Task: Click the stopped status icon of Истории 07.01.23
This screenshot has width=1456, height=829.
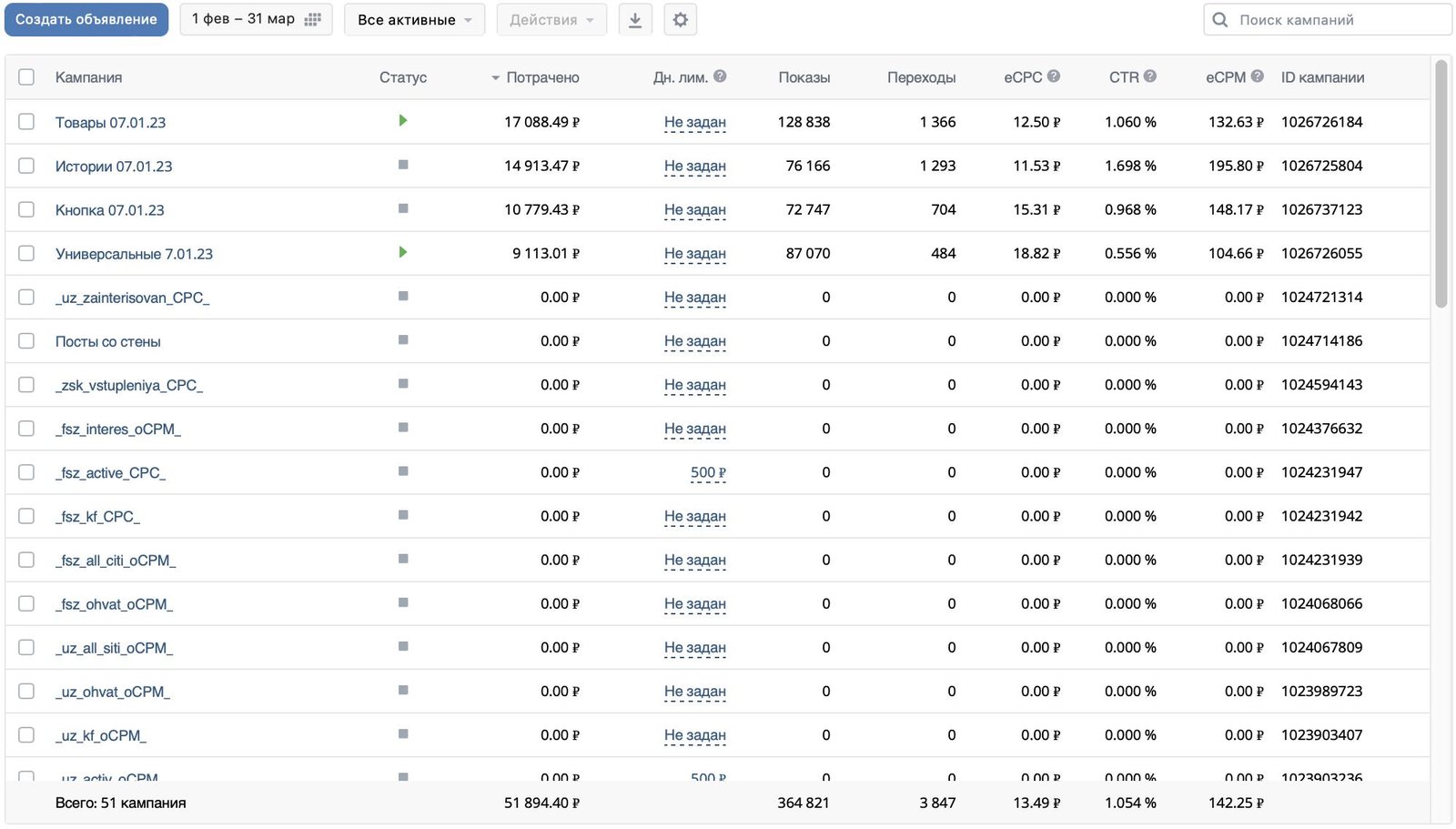Action: [x=403, y=165]
